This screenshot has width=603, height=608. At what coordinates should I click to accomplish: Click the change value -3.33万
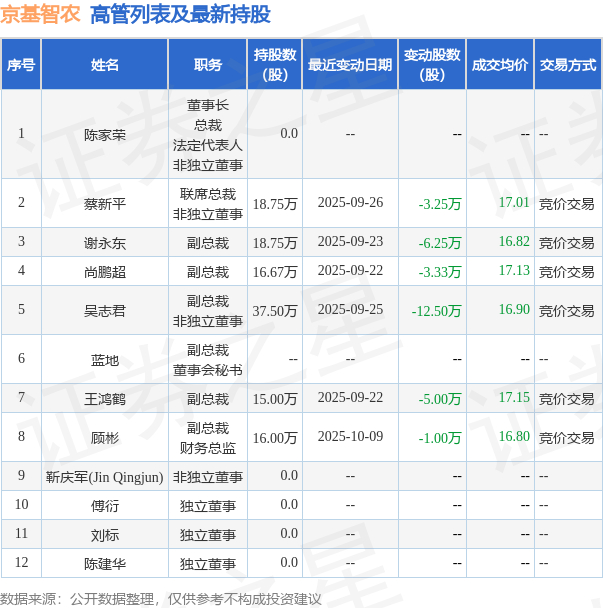(440, 272)
